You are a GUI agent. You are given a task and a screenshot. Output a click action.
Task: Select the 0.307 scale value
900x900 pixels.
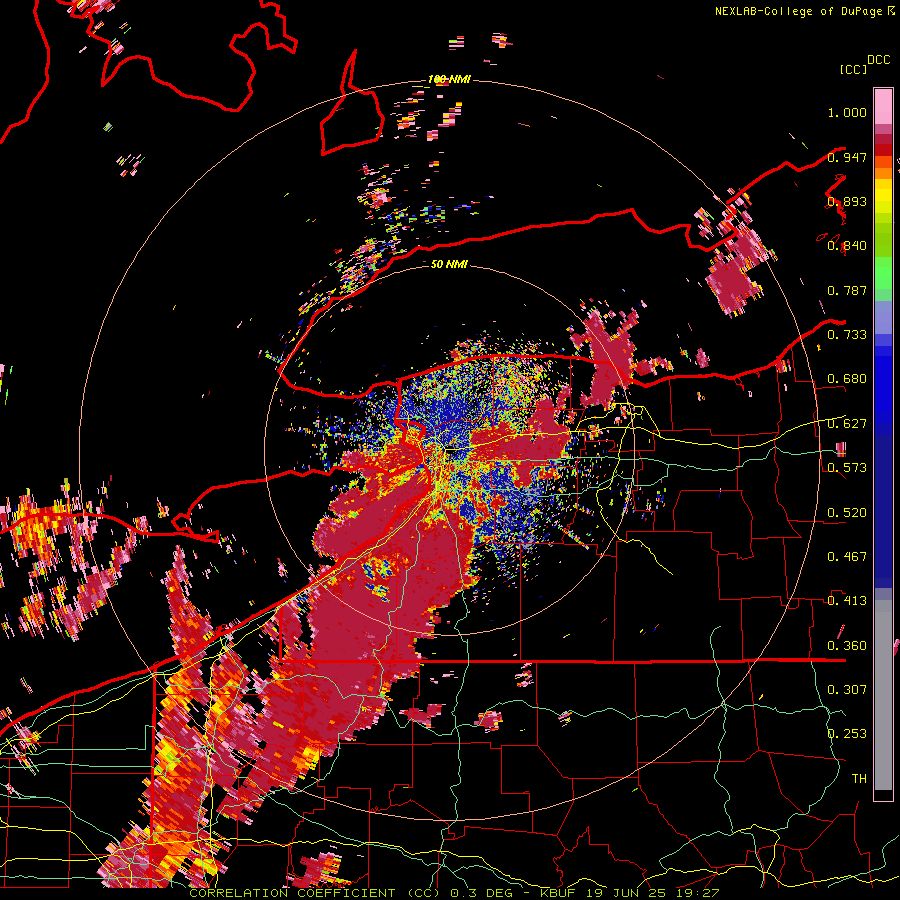[x=847, y=690]
